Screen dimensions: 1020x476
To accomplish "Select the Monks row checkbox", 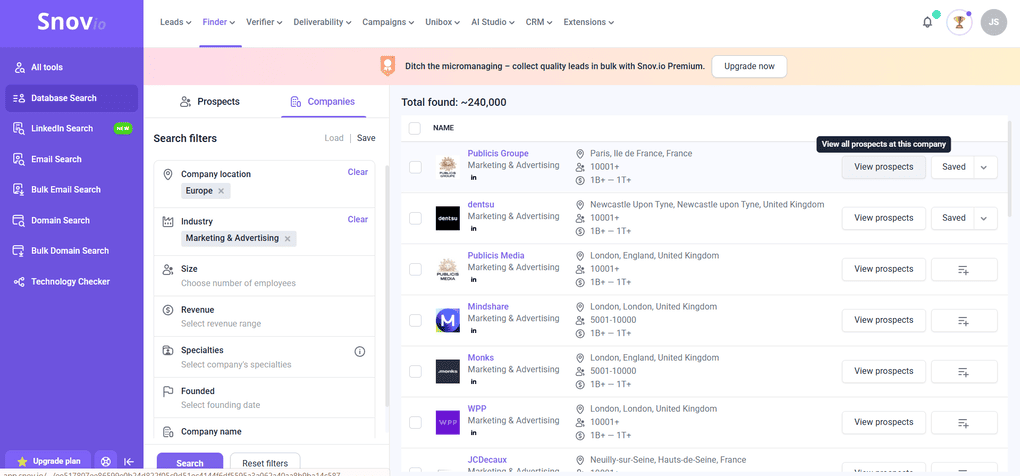I will pyautogui.click(x=415, y=371).
